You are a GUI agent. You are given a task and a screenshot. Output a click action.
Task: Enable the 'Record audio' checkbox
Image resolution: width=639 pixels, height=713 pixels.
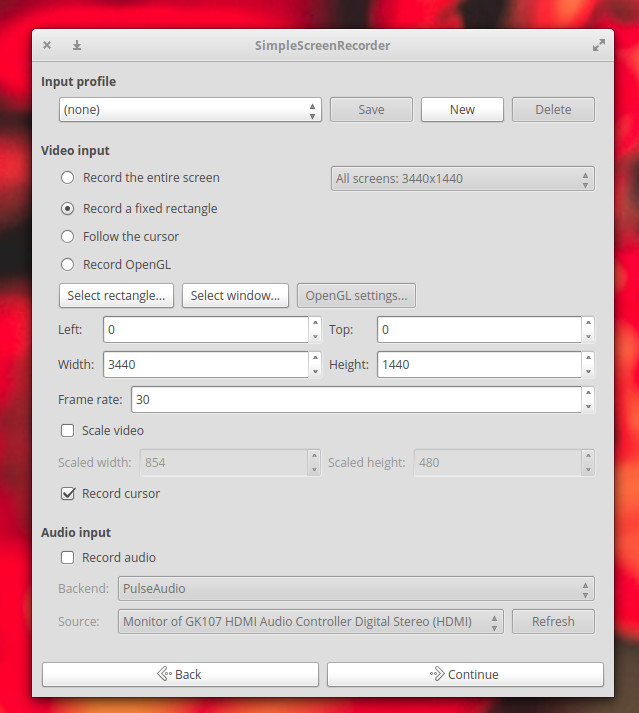tap(68, 558)
